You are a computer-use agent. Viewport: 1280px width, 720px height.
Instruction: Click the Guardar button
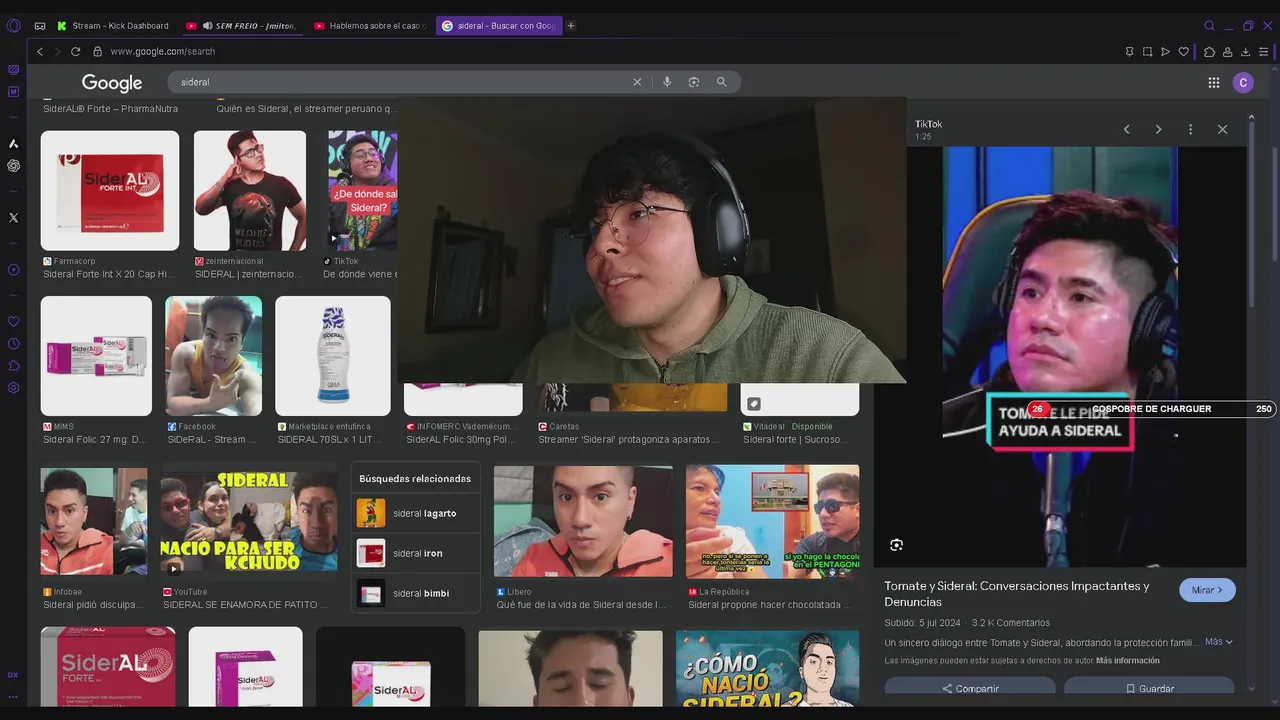[1149, 688]
